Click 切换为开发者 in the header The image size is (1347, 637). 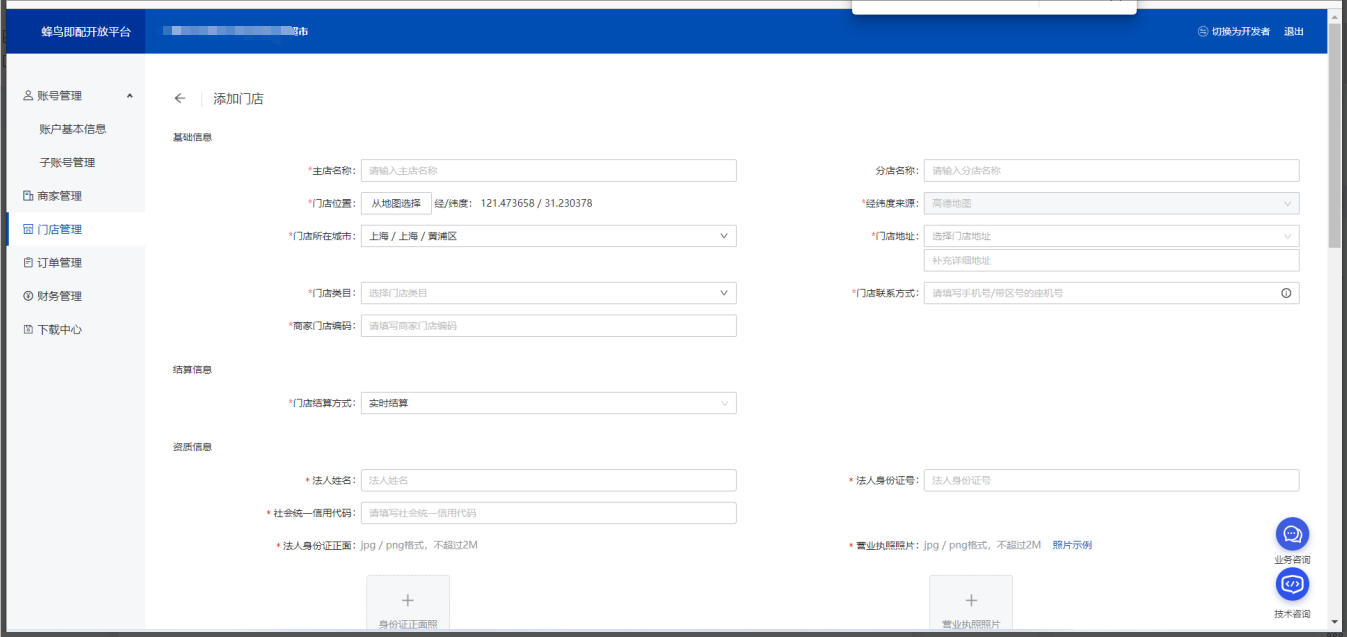(x=1234, y=32)
